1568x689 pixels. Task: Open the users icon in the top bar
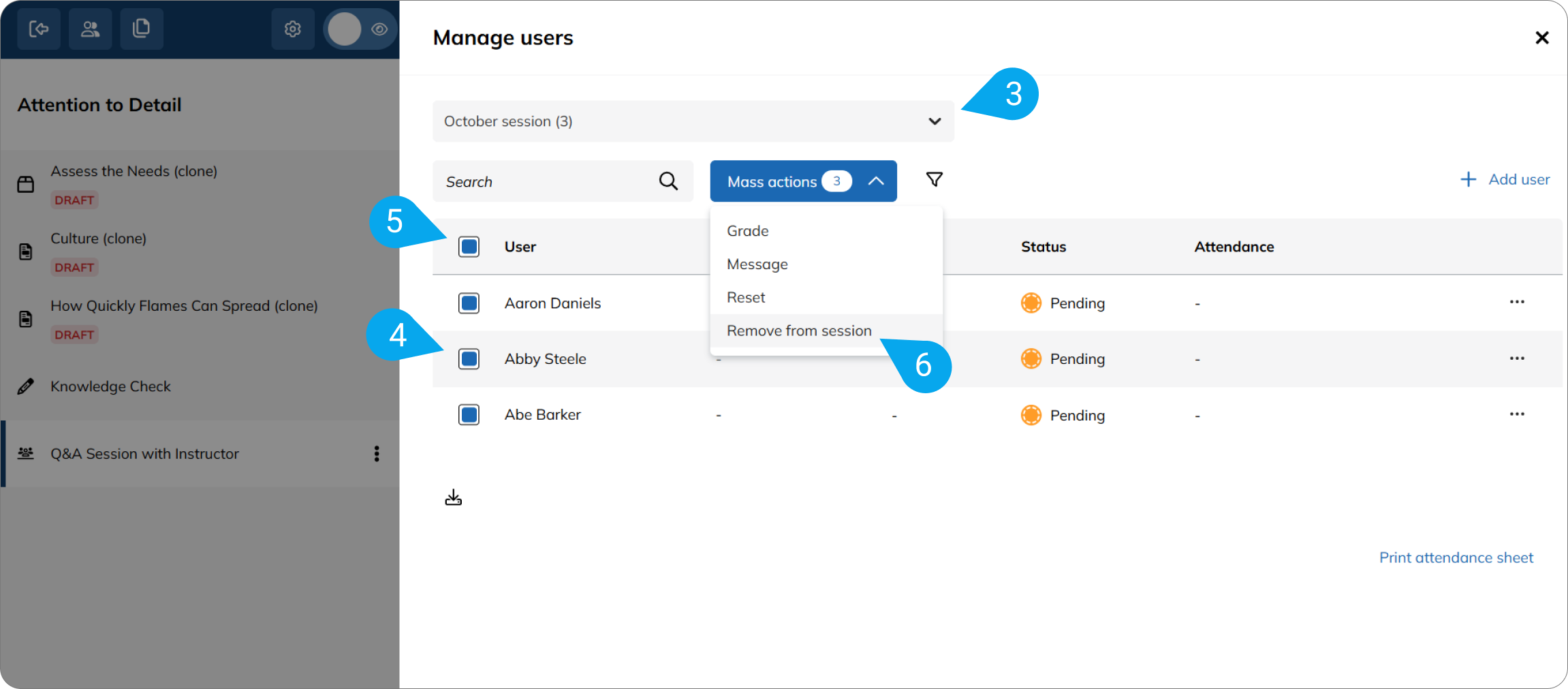click(x=90, y=29)
